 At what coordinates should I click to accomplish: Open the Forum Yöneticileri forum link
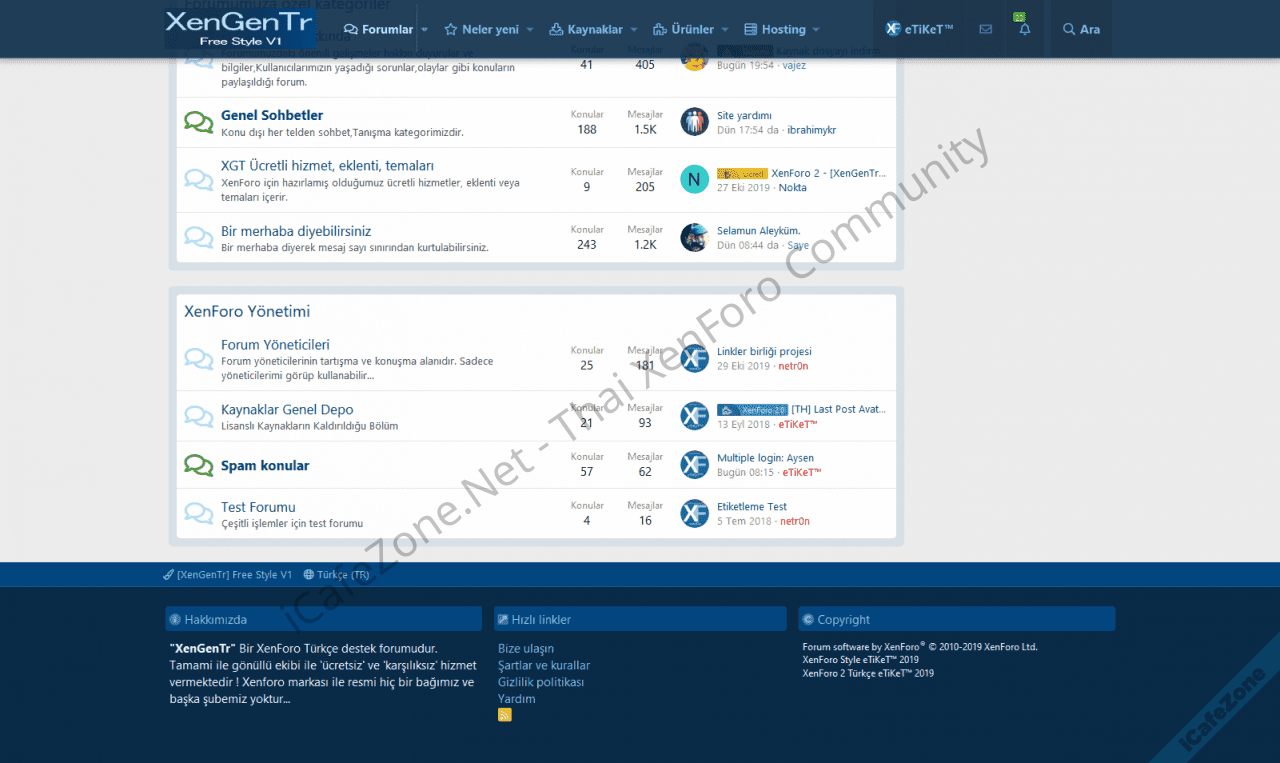point(275,345)
